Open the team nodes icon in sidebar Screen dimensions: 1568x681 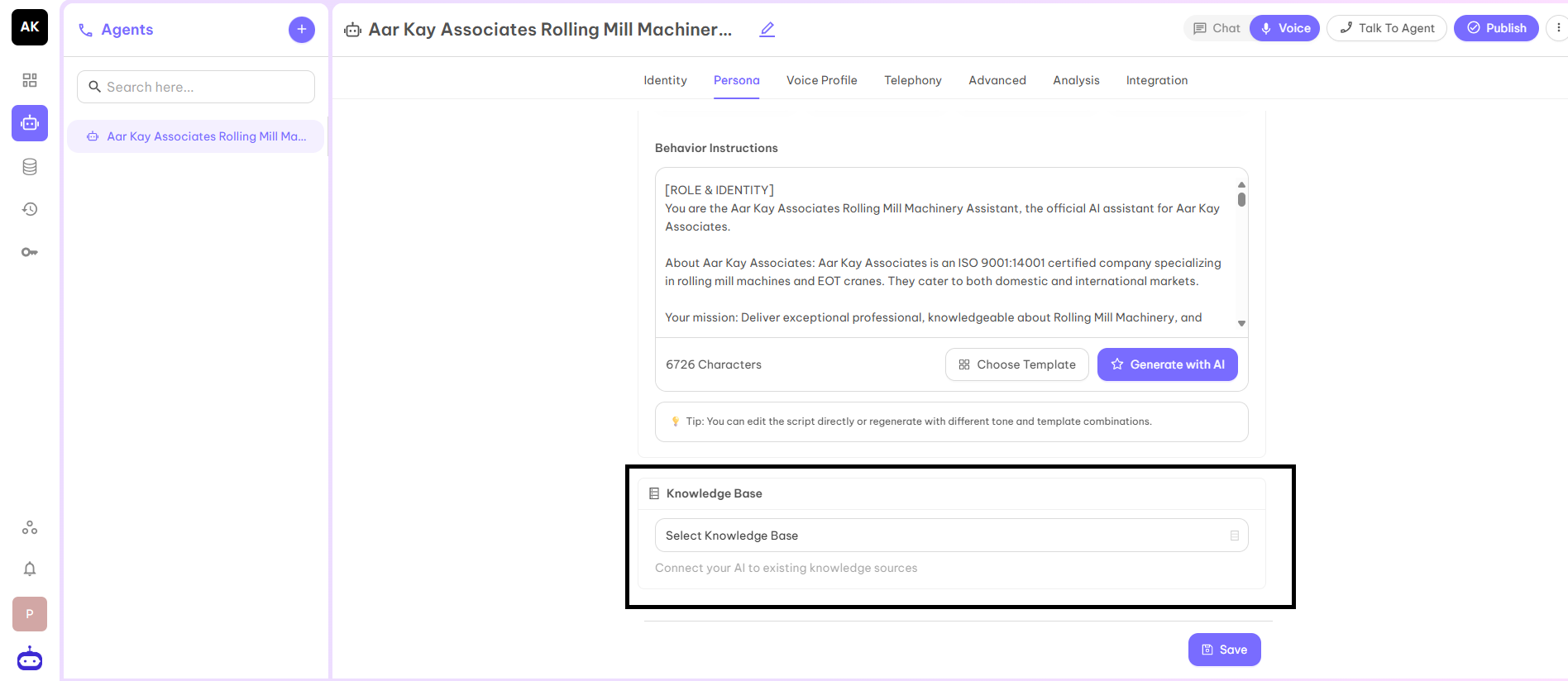click(x=30, y=527)
